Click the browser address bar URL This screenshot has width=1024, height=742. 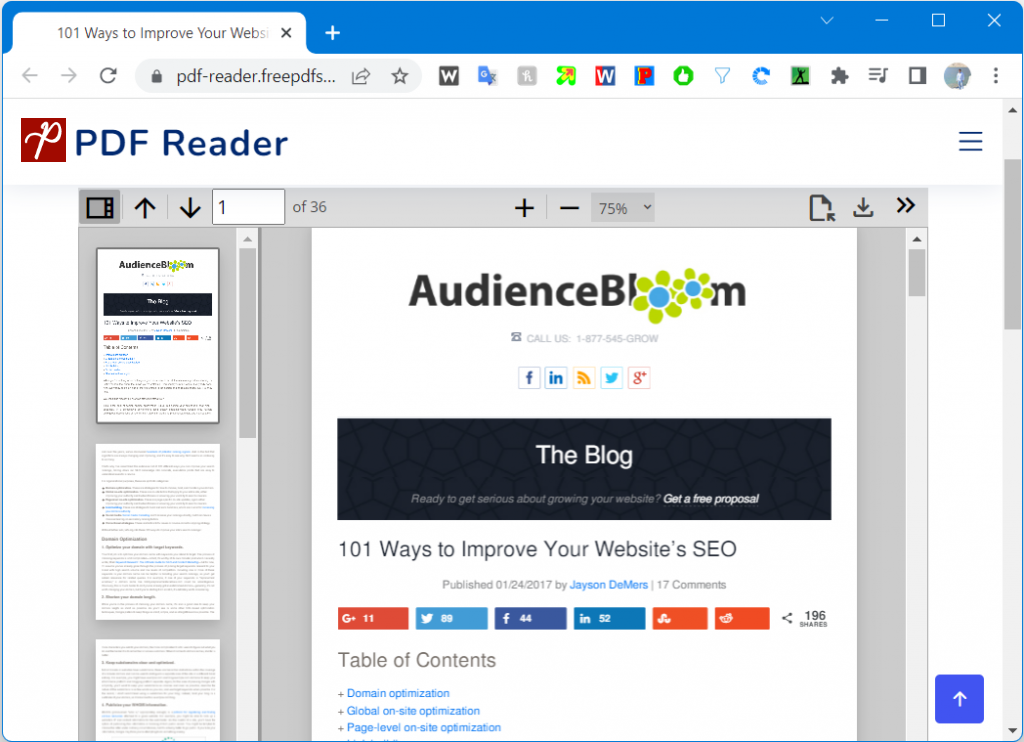point(256,76)
